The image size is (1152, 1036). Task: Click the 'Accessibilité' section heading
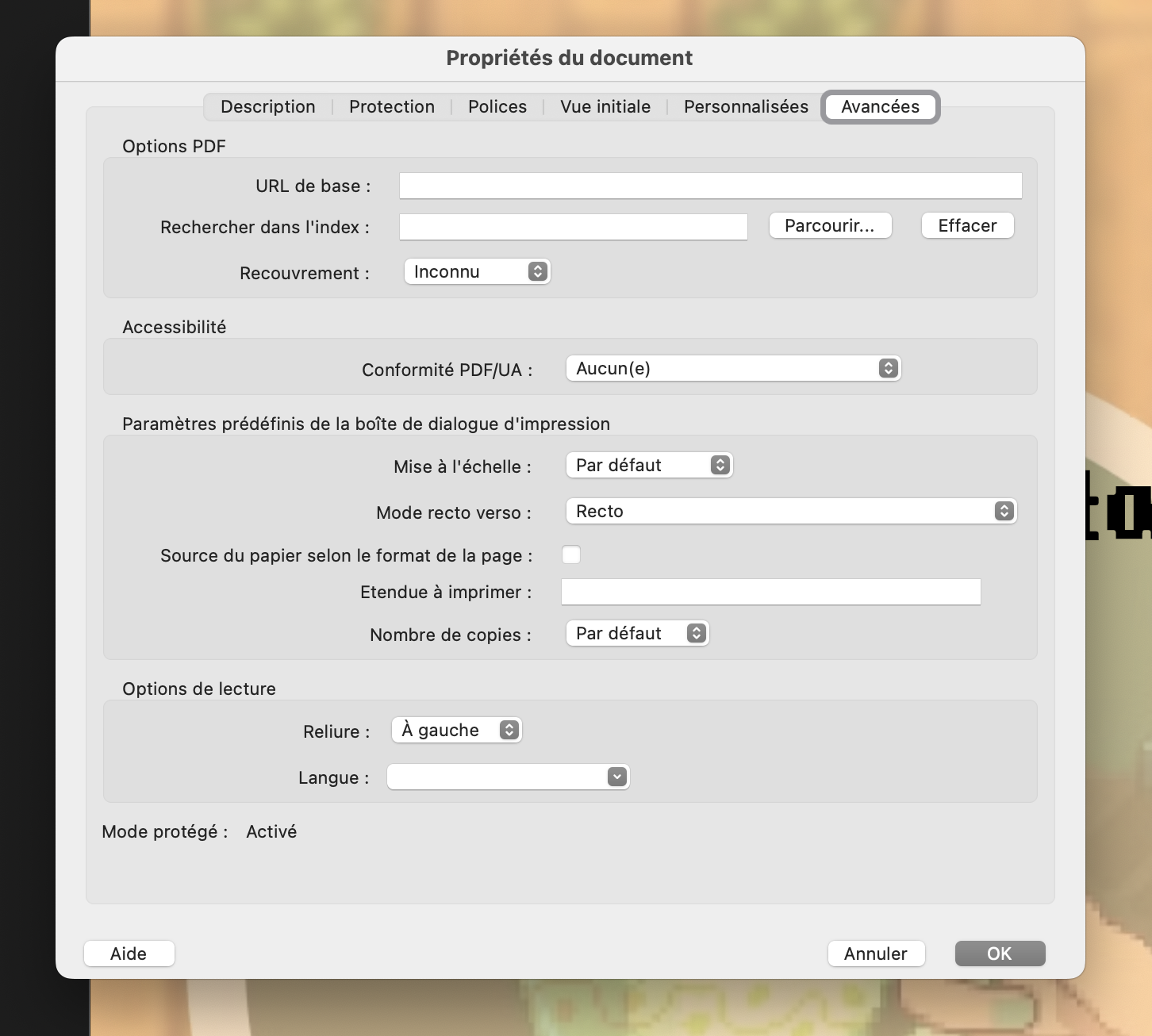pos(175,327)
